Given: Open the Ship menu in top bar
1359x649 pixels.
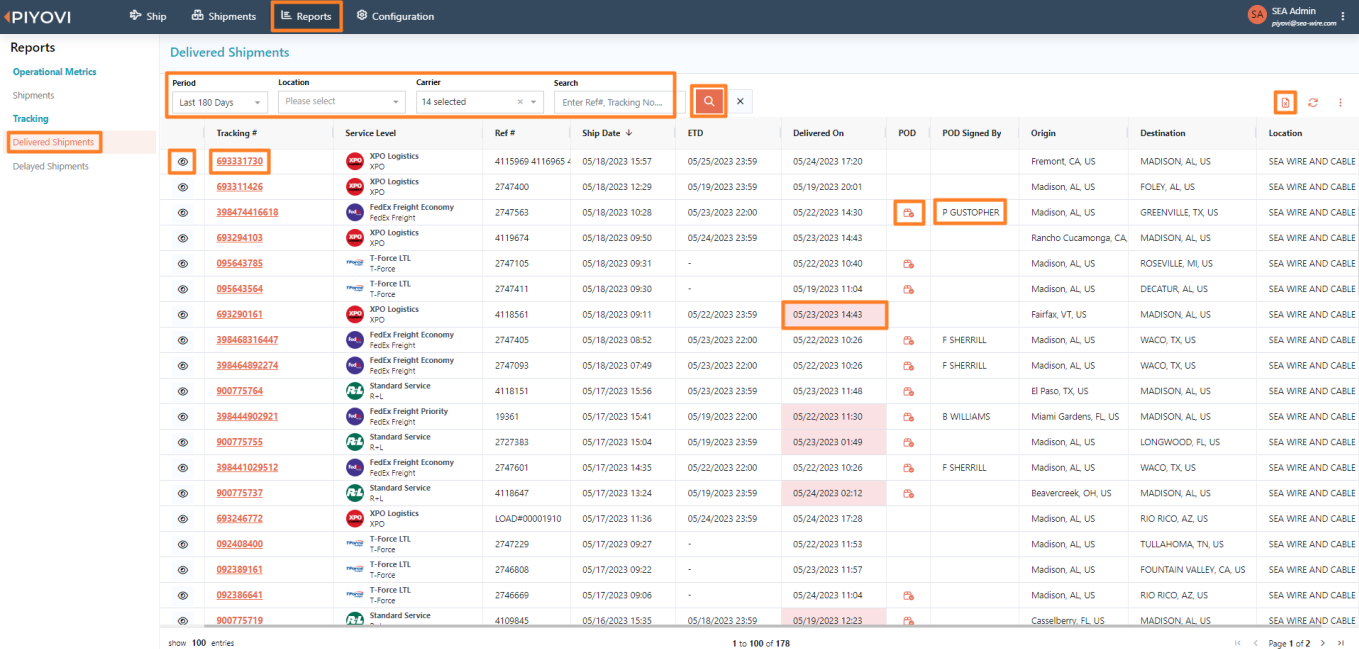Looking at the screenshot, I should (x=148, y=16).
